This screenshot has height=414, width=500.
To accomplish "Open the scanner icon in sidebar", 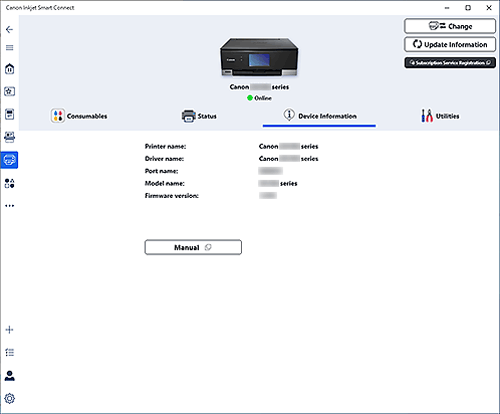I will [9, 137].
